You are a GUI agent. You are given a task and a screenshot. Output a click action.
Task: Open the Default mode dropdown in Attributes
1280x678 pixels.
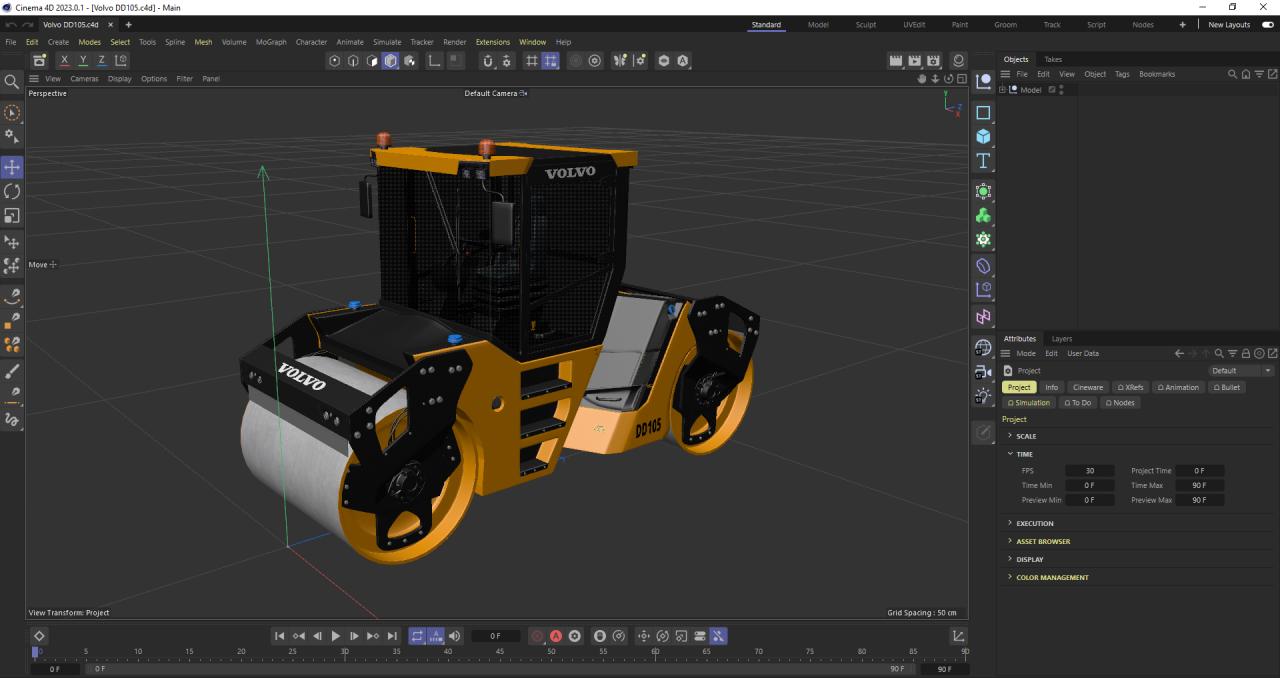tap(1240, 371)
